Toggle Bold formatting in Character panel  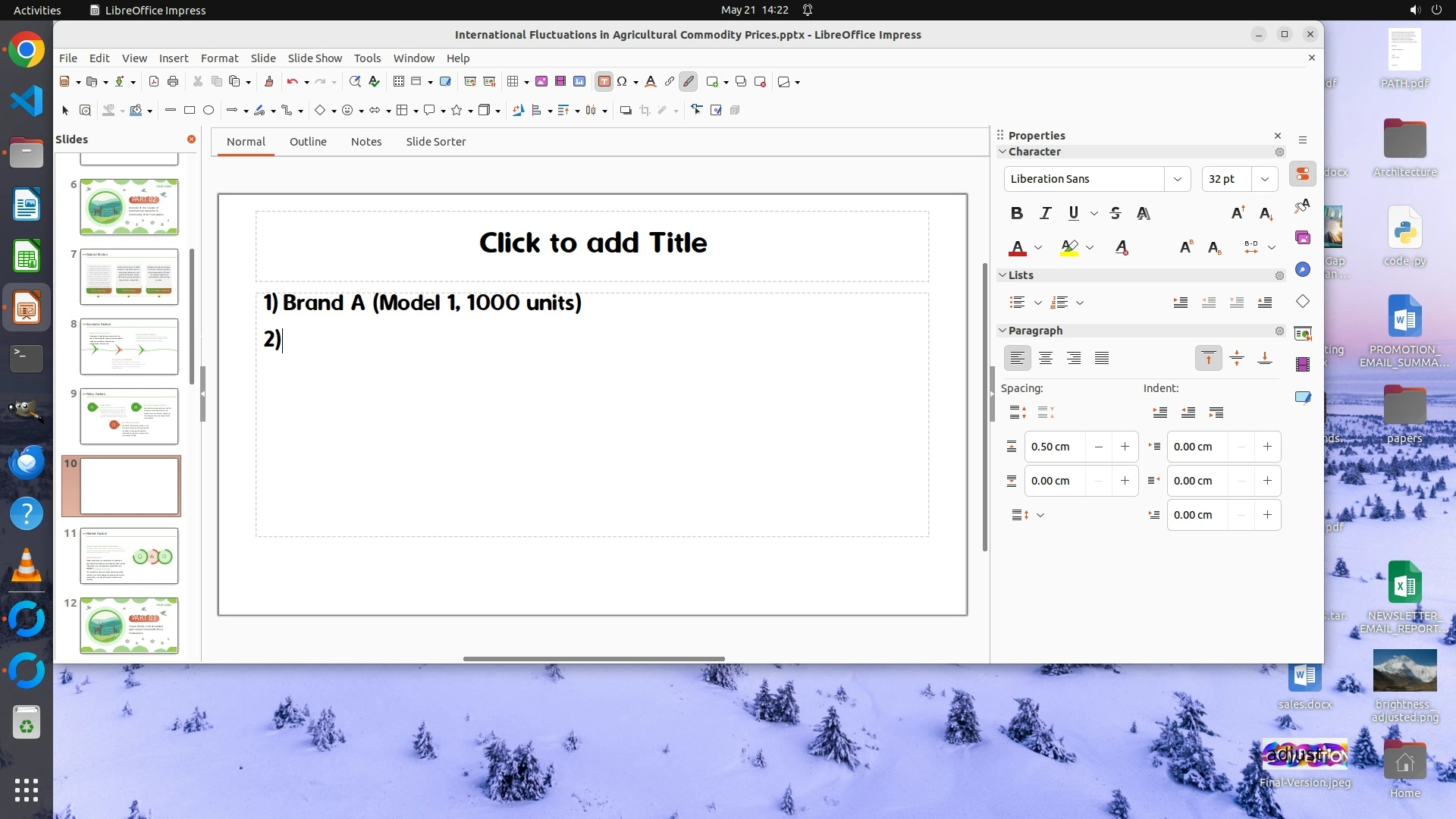pyautogui.click(x=1017, y=214)
